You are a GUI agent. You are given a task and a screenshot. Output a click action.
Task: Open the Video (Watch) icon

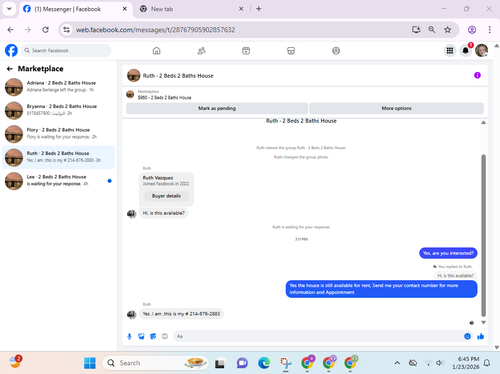click(x=246, y=51)
